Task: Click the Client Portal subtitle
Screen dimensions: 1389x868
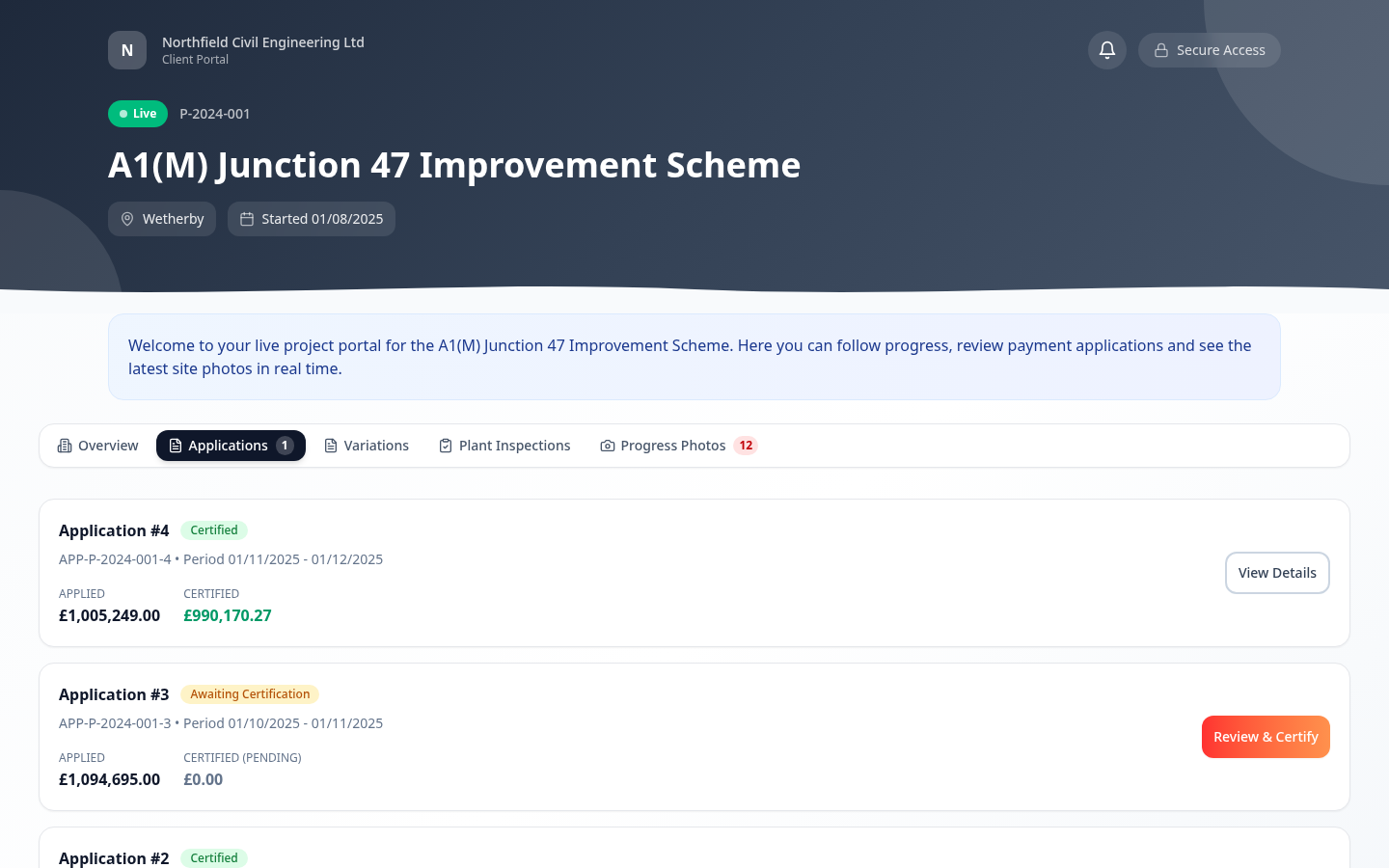Action: [196, 60]
